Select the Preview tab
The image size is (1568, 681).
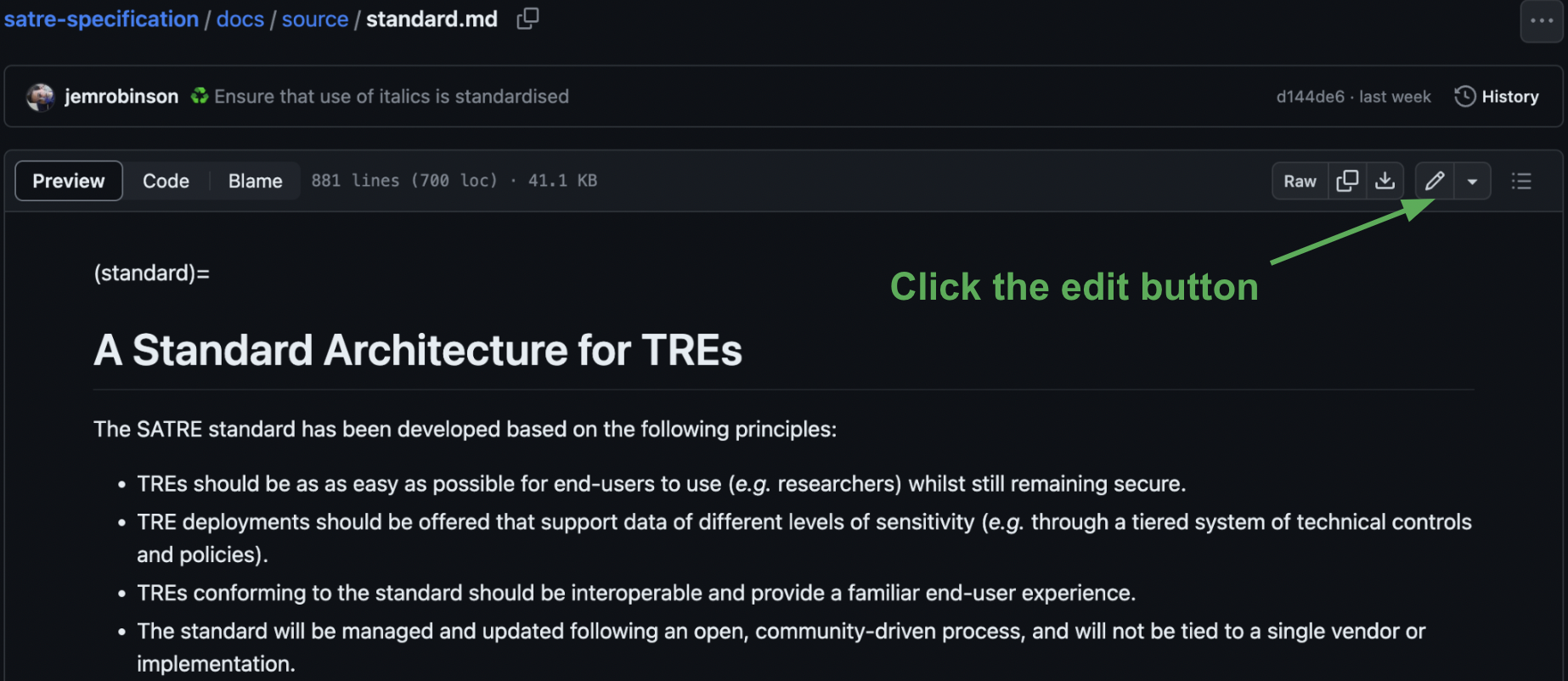pyautogui.click(x=69, y=181)
